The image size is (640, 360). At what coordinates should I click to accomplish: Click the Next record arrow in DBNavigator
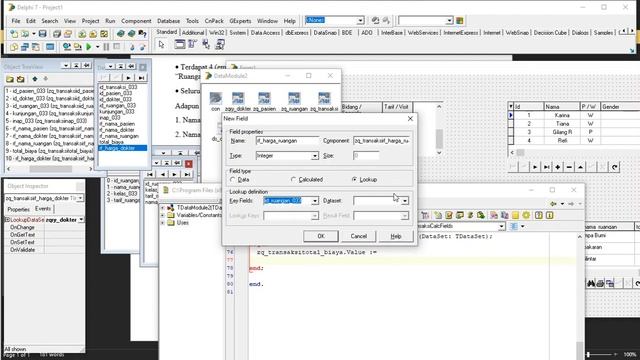click(x=535, y=167)
